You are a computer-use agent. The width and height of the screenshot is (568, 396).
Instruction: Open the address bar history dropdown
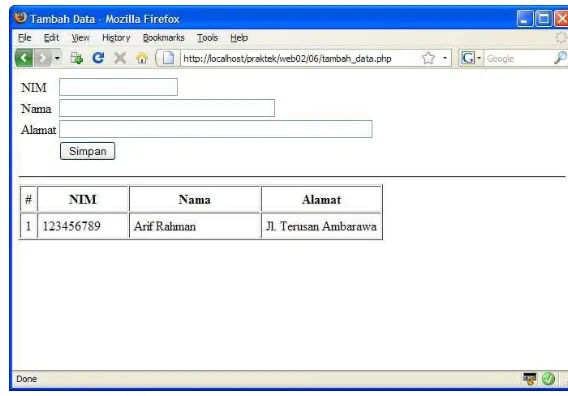point(445,58)
